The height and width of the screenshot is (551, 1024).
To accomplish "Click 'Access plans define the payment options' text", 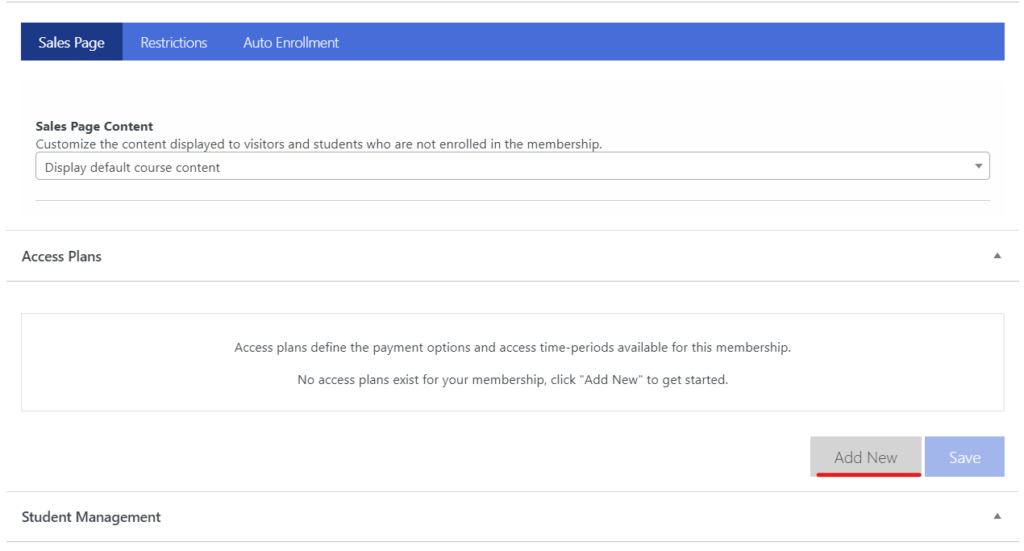I will click(x=512, y=347).
